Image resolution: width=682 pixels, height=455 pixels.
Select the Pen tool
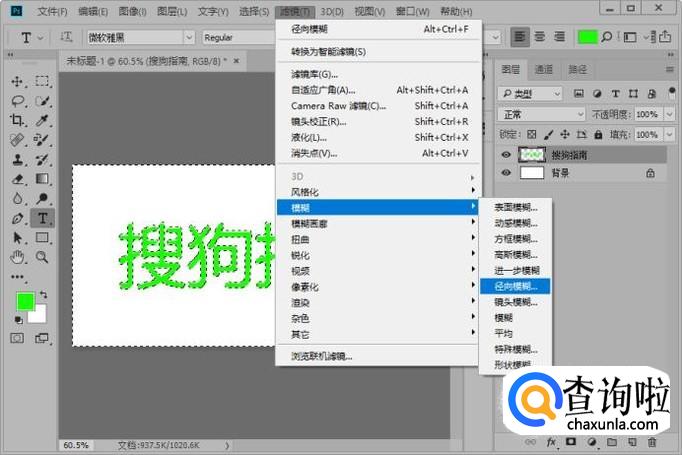[17, 218]
